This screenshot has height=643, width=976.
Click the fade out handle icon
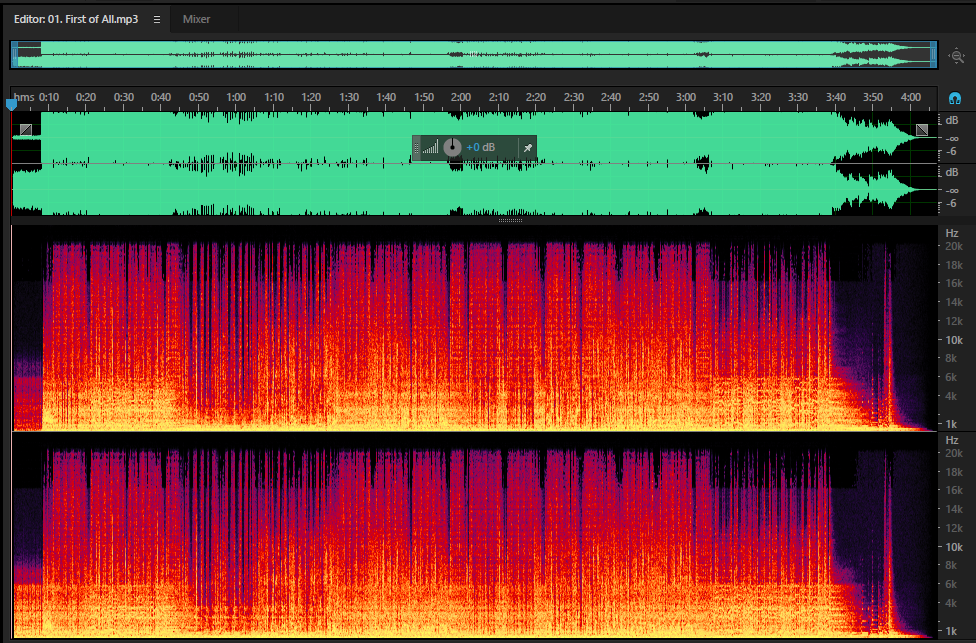tap(922, 129)
